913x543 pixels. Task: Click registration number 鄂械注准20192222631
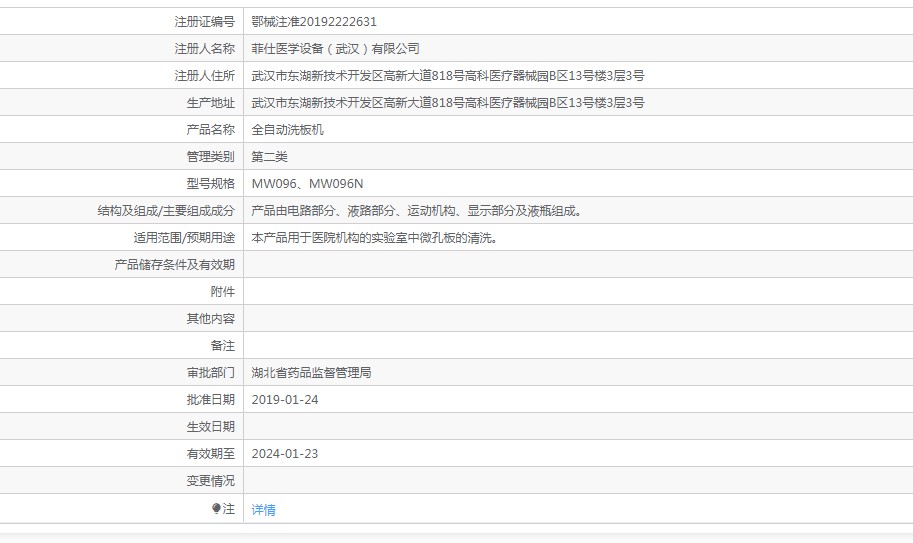click(314, 21)
